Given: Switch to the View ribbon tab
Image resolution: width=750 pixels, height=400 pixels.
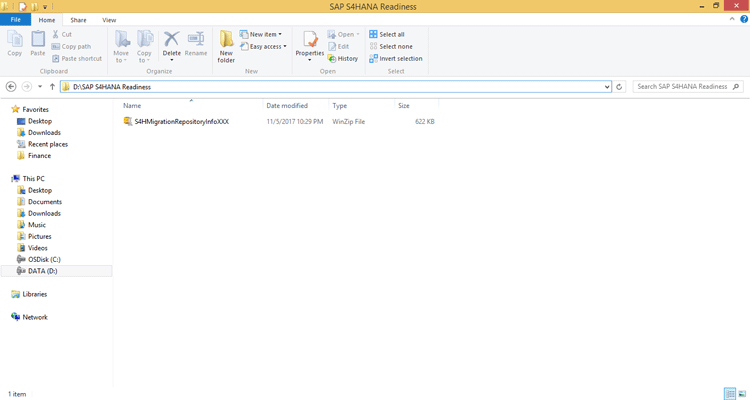Looking at the screenshot, I should pos(109,20).
